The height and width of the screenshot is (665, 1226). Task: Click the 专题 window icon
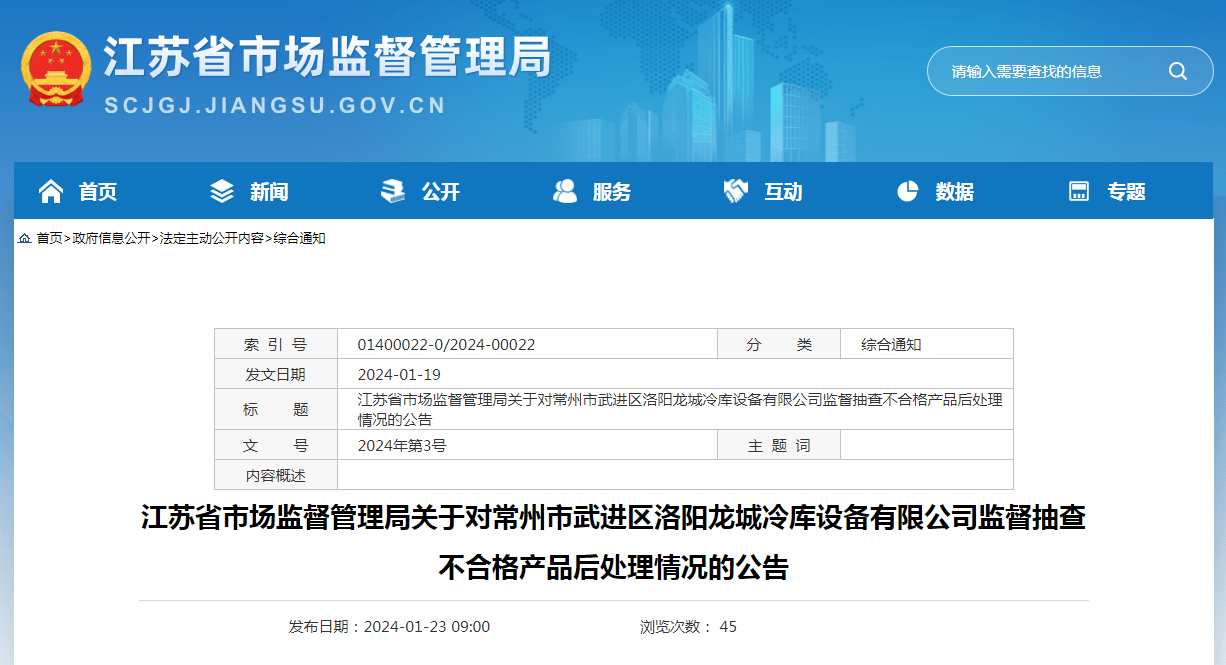pyautogui.click(x=1078, y=191)
